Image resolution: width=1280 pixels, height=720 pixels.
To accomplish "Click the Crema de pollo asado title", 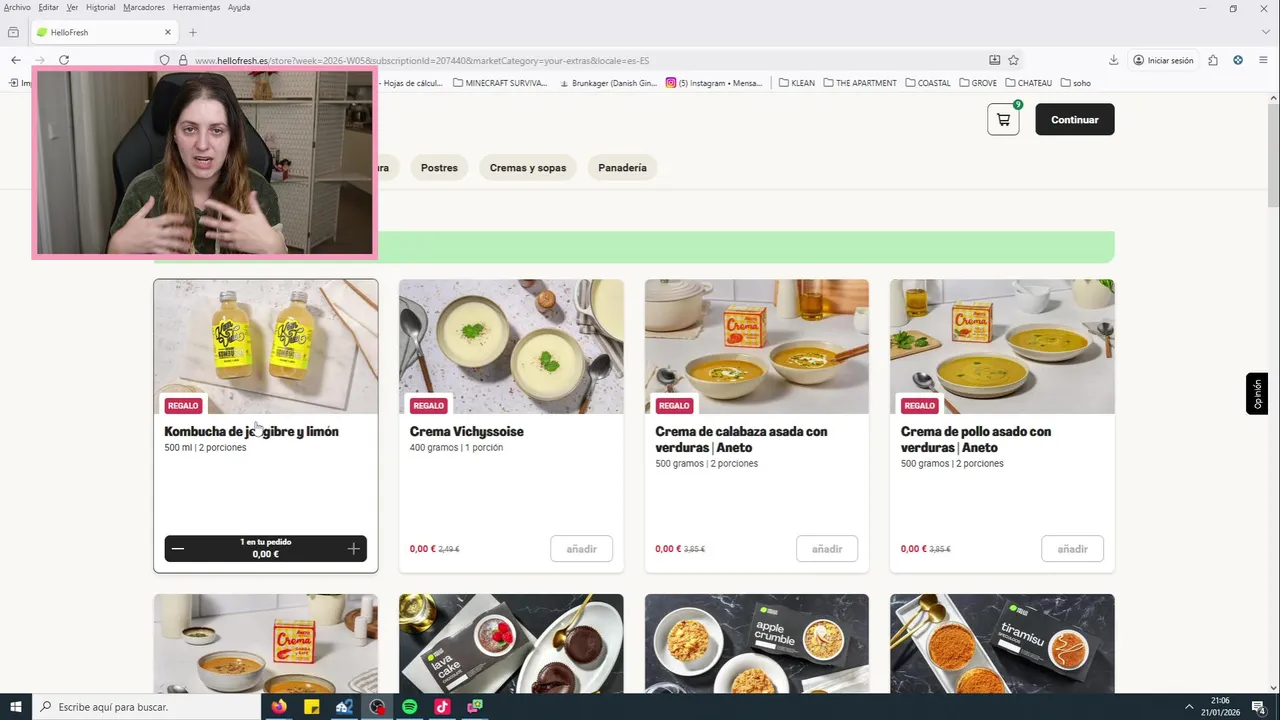I will [976, 439].
